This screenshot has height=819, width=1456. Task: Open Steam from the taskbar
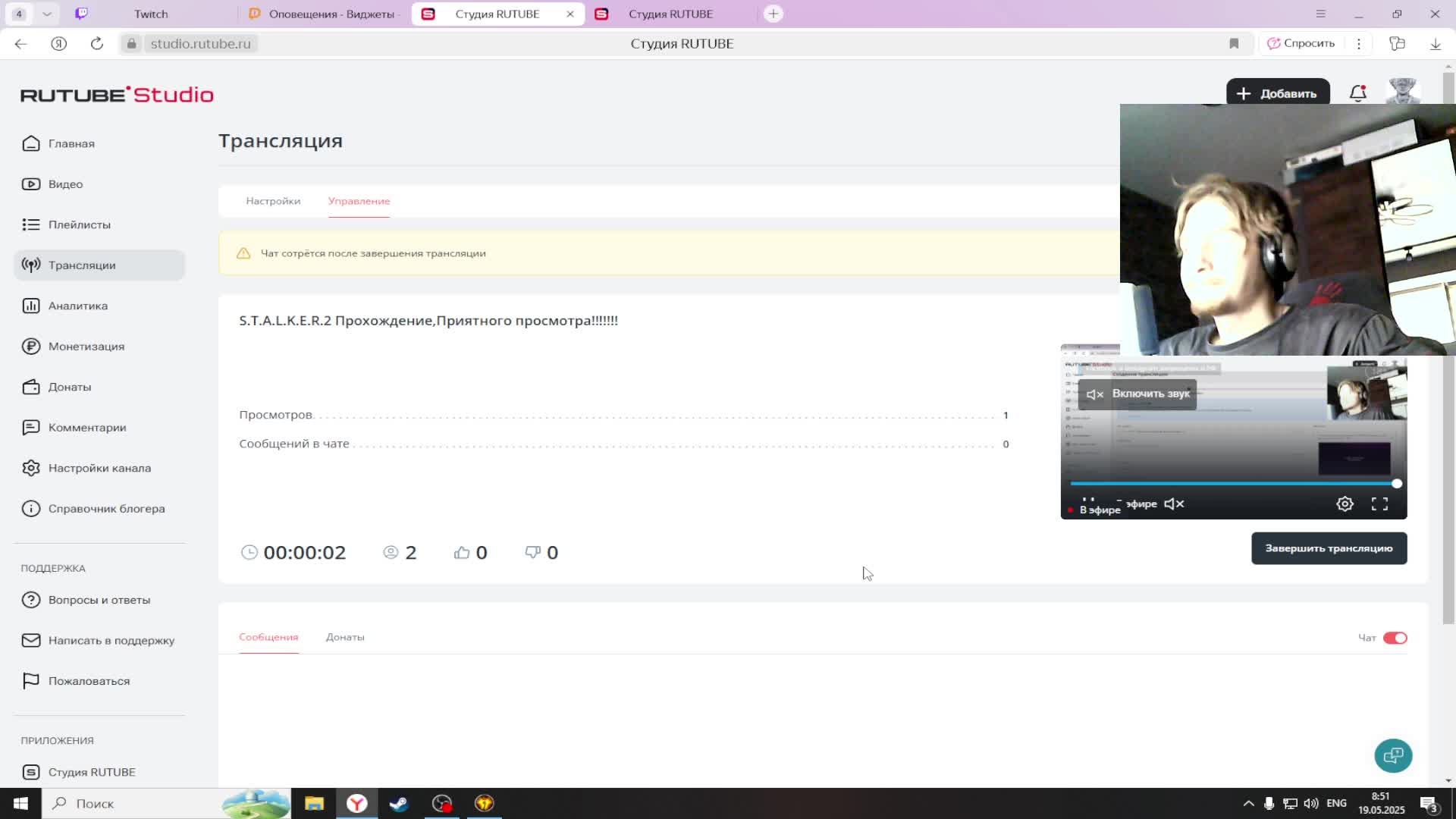399,803
